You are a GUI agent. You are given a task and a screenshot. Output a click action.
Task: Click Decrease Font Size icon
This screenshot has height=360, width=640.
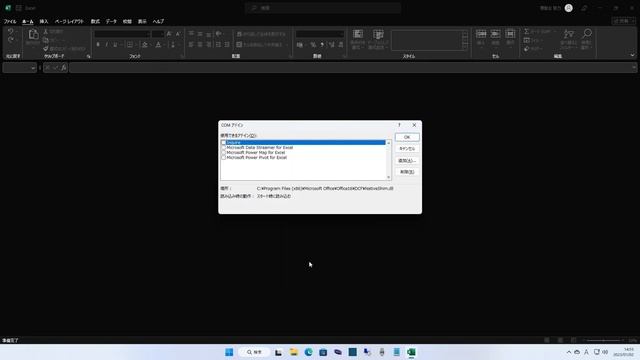[x=178, y=34]
